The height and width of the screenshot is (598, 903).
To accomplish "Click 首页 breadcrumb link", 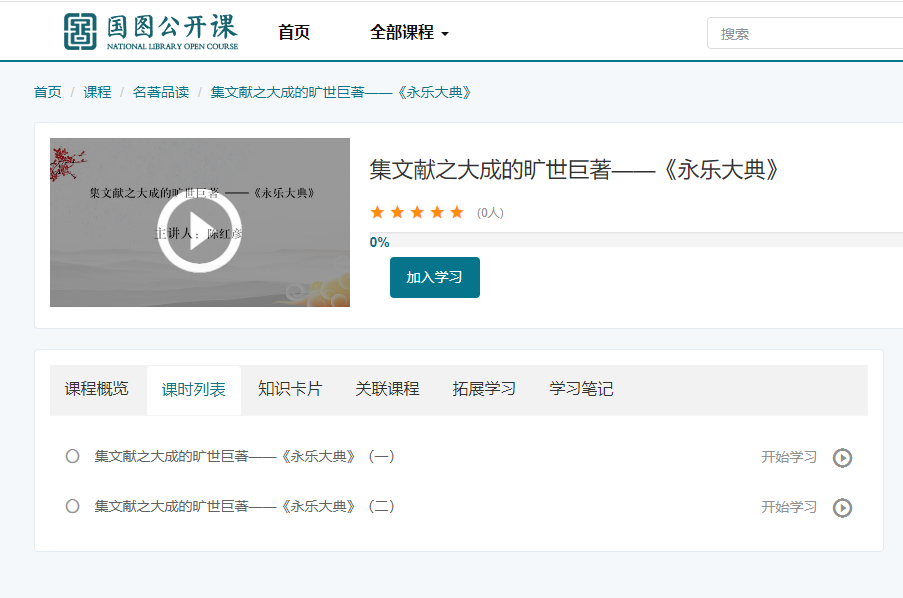I will tap(48, 92).
